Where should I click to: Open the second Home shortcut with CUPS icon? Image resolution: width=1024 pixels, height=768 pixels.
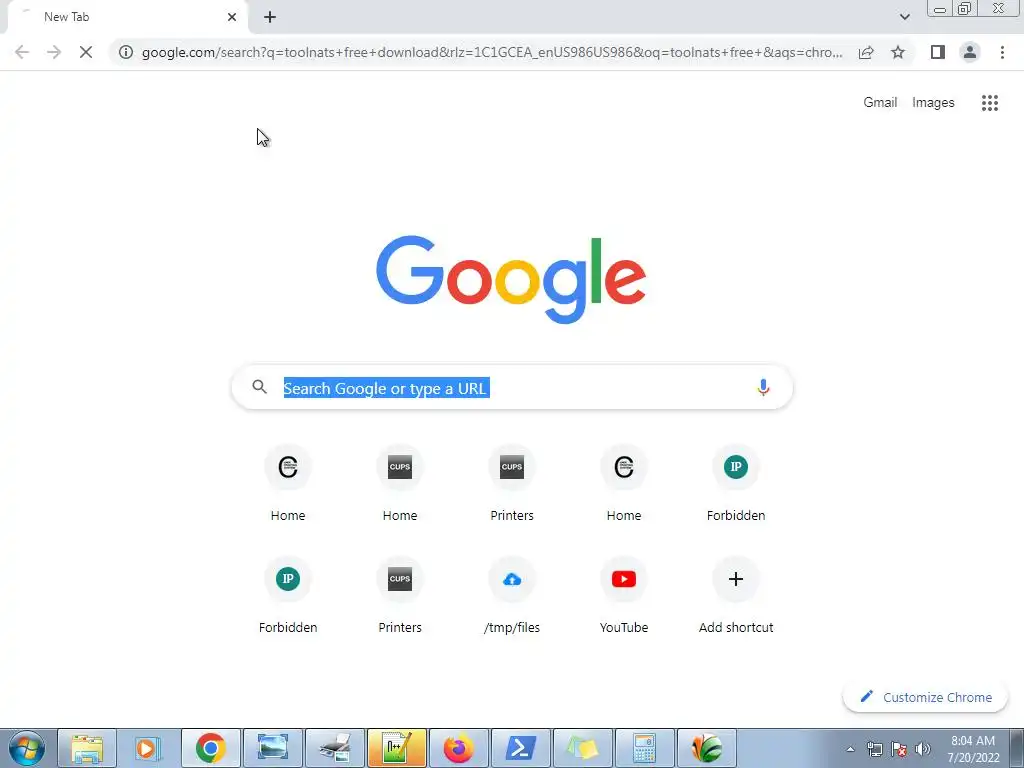pos(400,483)
